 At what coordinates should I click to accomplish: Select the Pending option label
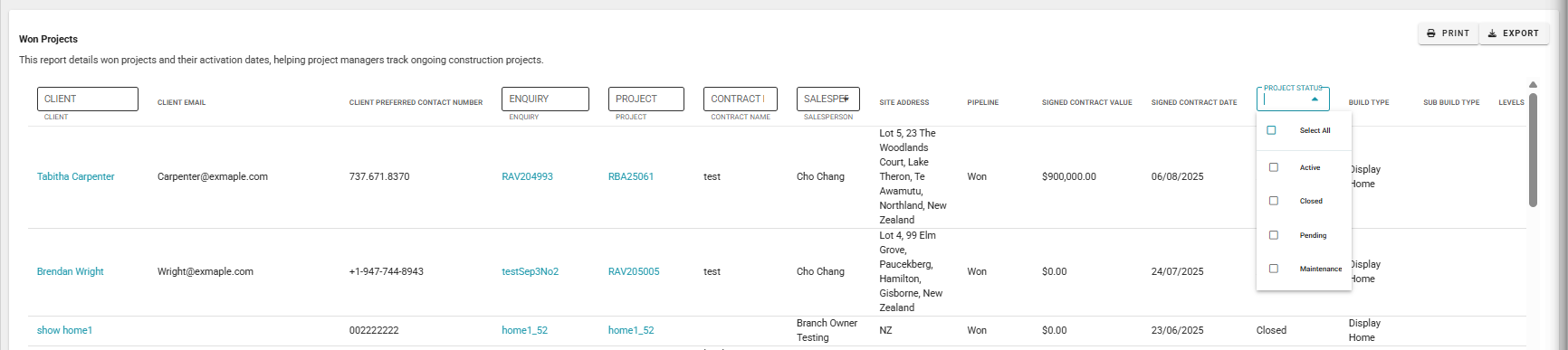click(x=1313, y=235)
